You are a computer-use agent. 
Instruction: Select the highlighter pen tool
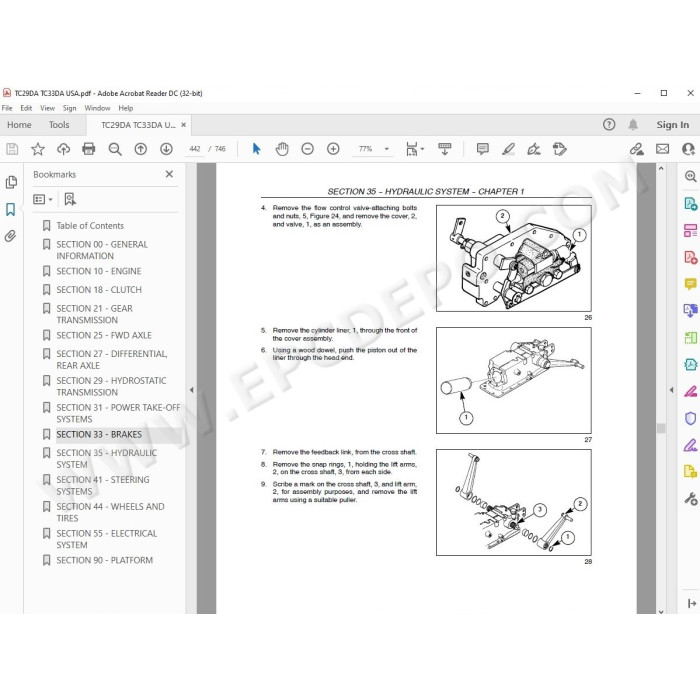click(508, 149)
